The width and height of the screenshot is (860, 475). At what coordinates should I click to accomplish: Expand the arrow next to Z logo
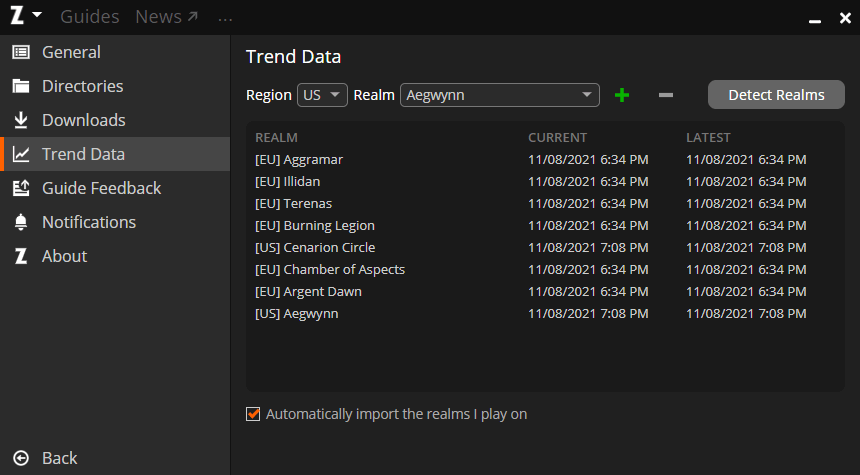37,14
